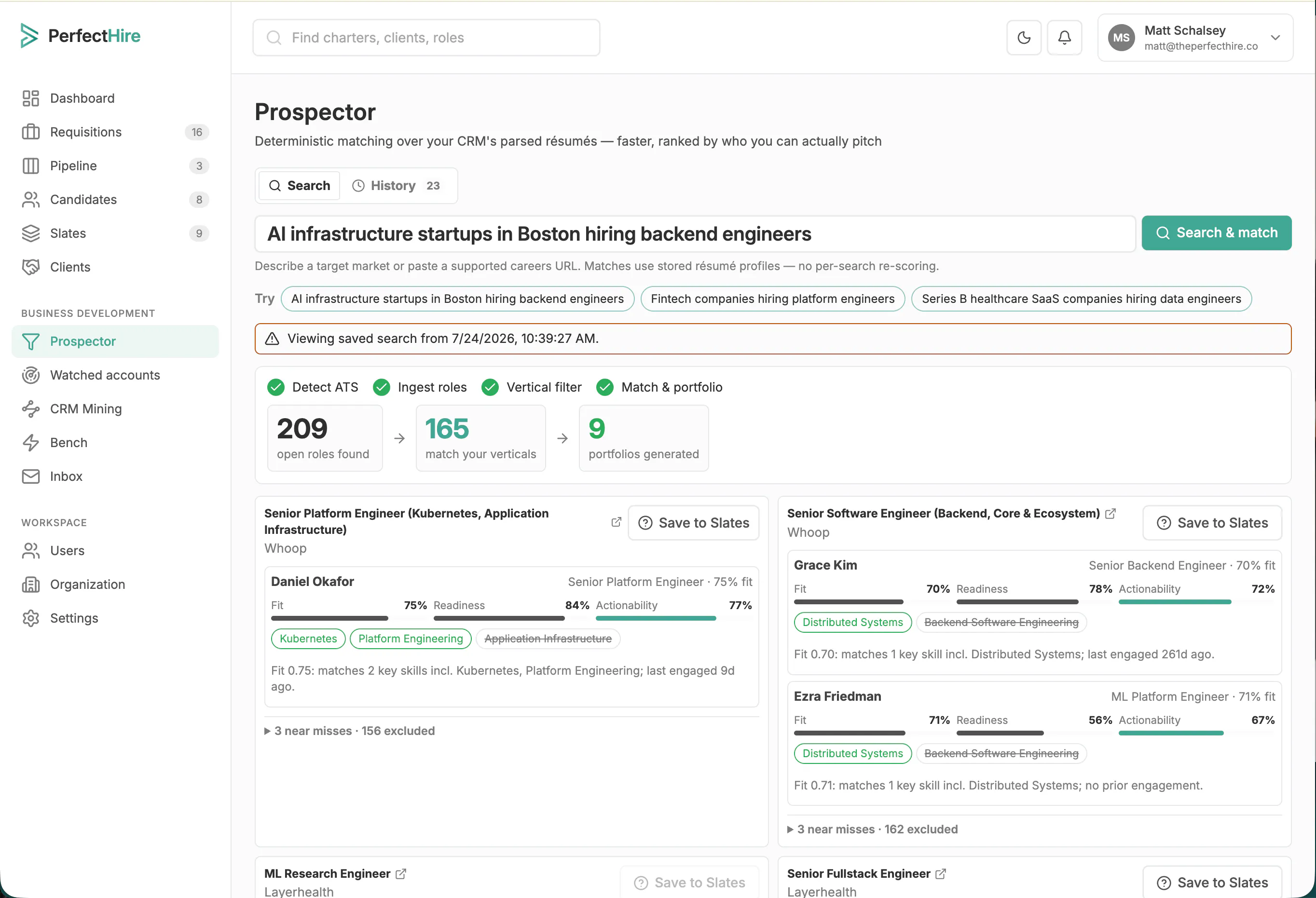
Task: Save Senior Software Engineer role to Slates
Action: [1212, 523]
